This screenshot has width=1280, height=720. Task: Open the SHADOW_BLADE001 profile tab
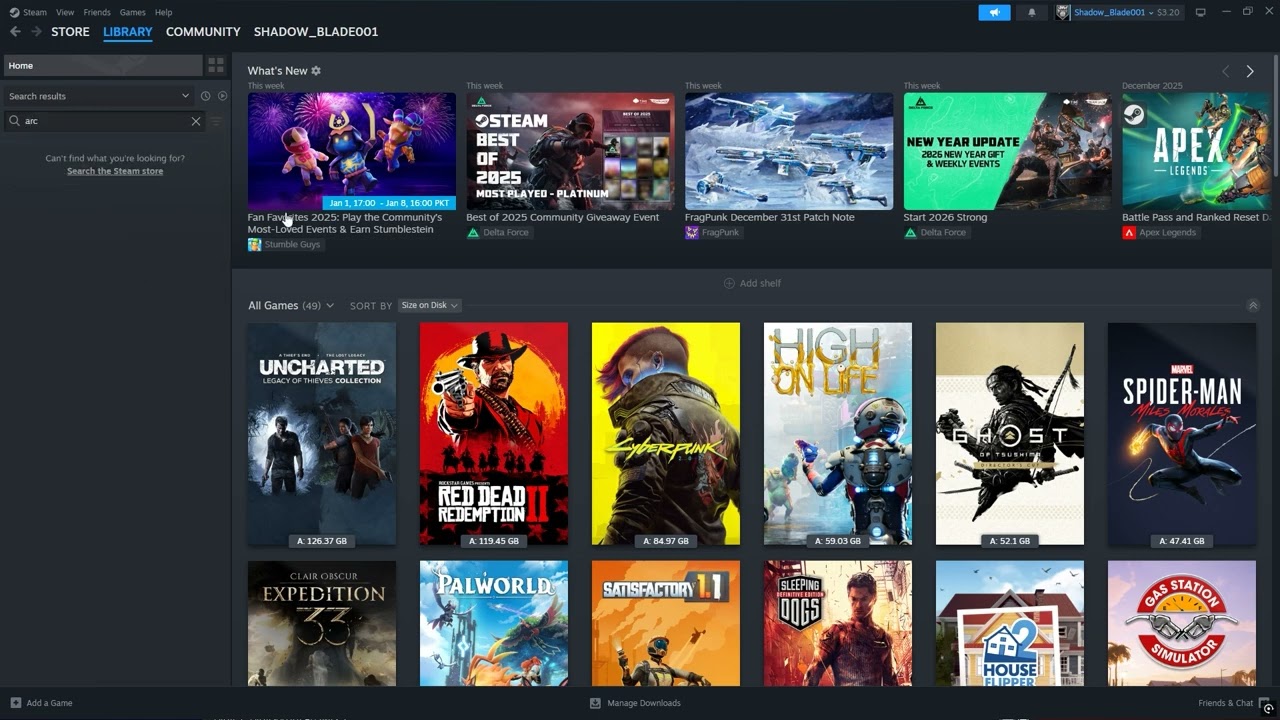tap(316, 32)
